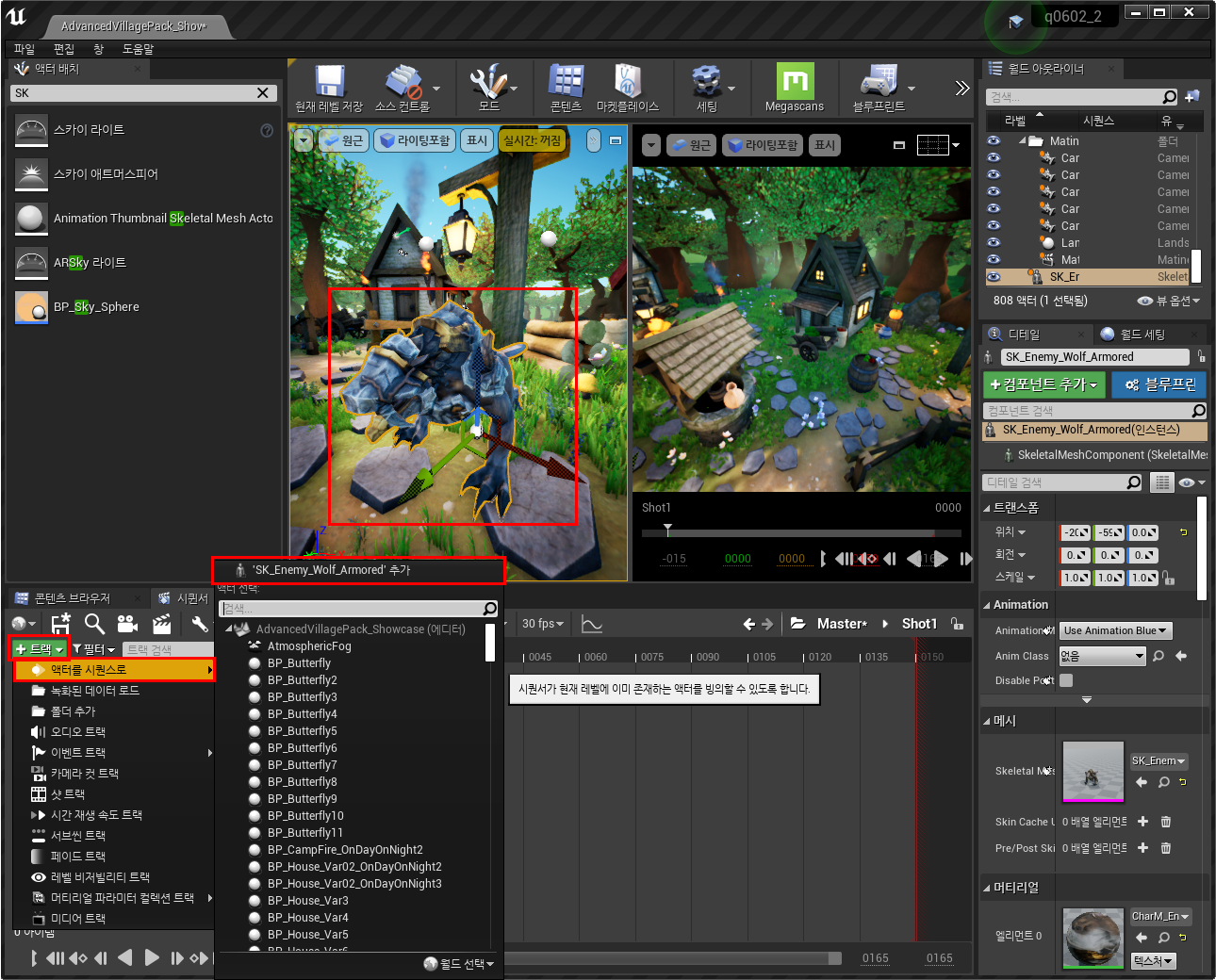Reset Skeletal Mesh to default yellow arrow

point(1183,782)
